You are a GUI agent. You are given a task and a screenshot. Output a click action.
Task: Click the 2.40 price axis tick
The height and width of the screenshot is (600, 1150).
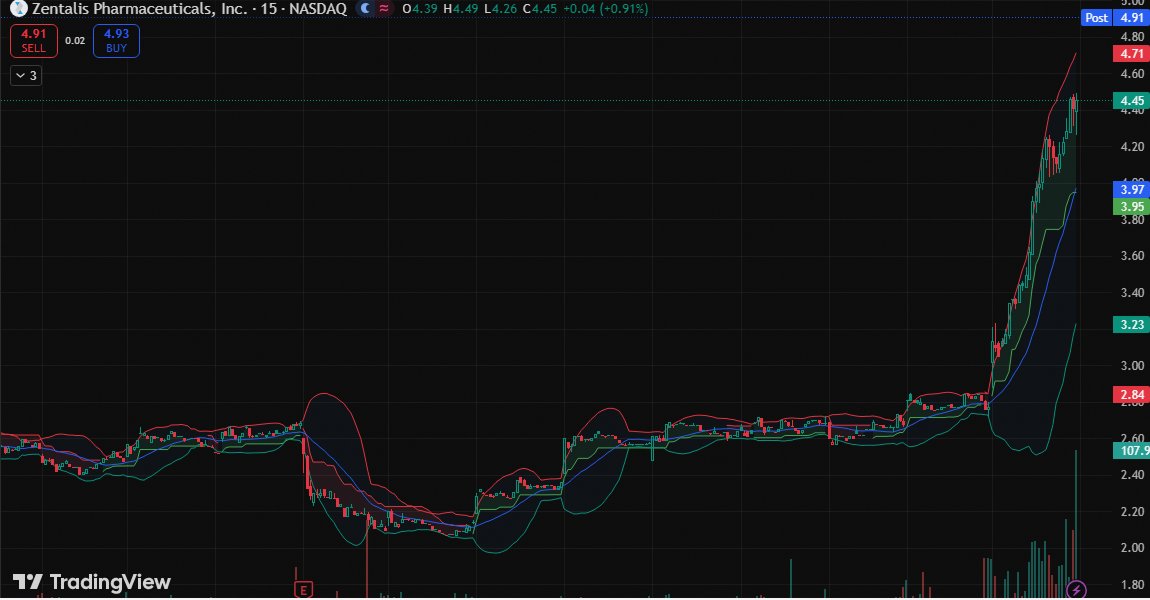(x=1132, y=475)
